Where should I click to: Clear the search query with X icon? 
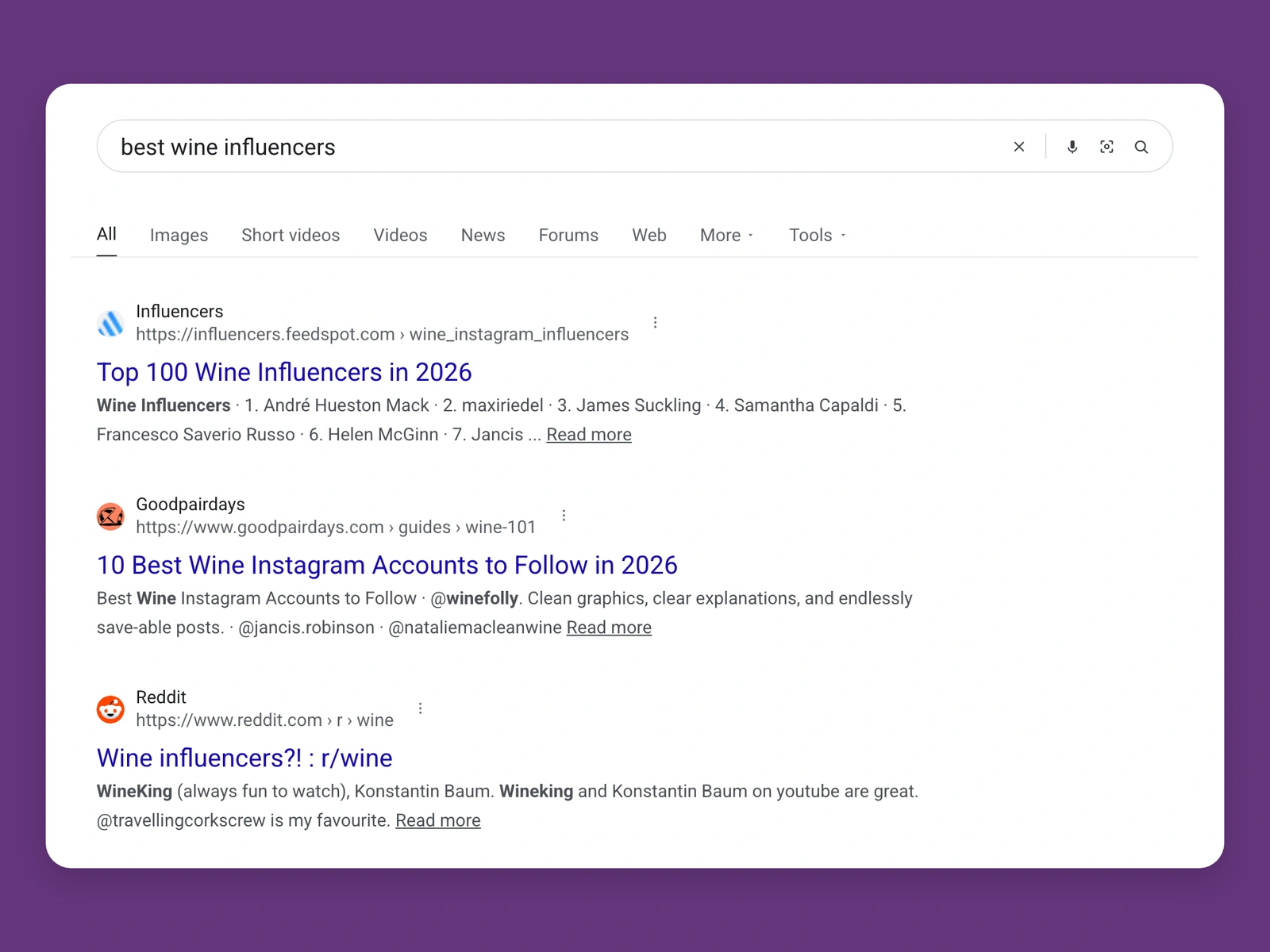1019,147
